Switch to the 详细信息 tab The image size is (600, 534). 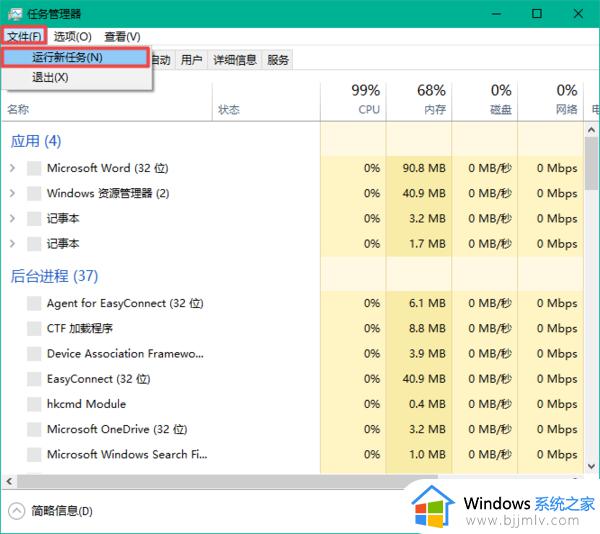click(235, 60)
